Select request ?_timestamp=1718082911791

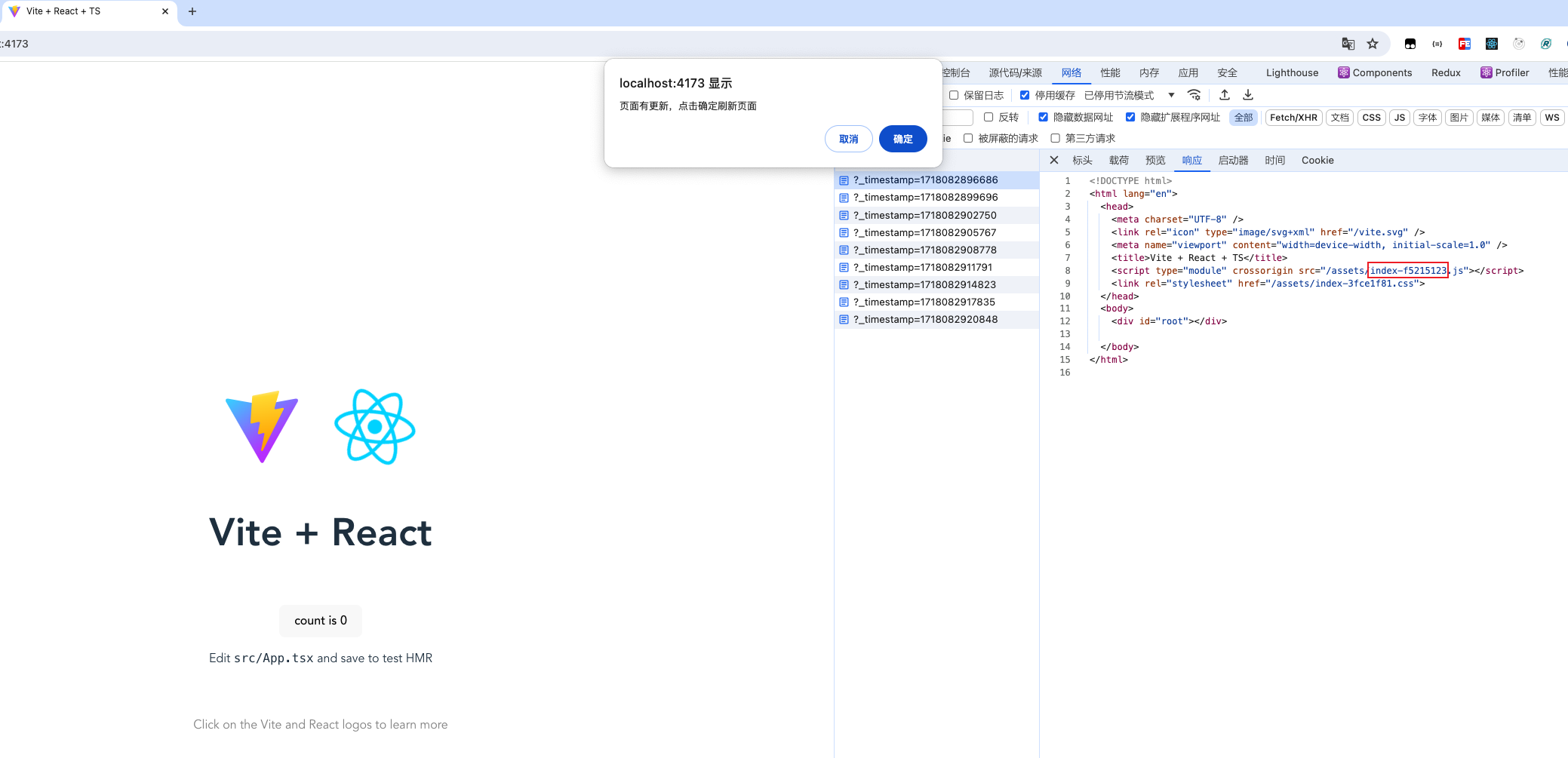[936, 267]
